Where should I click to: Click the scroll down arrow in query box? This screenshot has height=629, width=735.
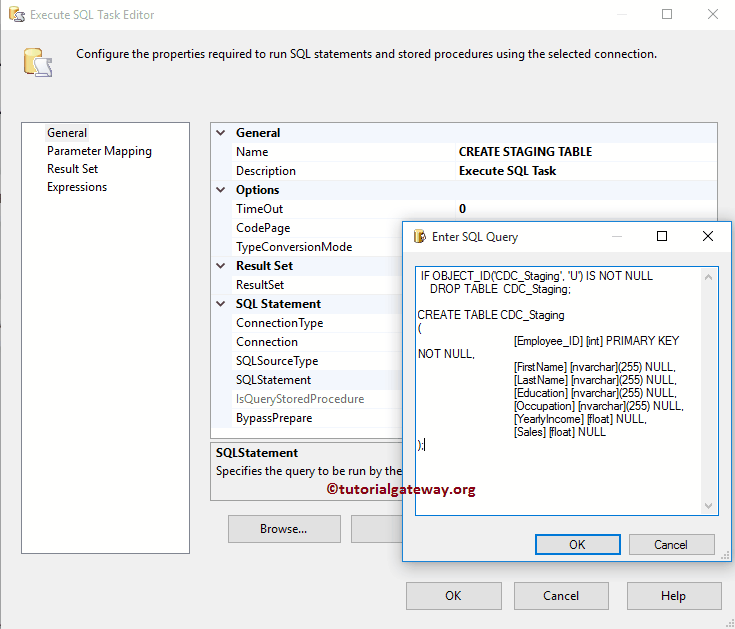pos(708,506)
